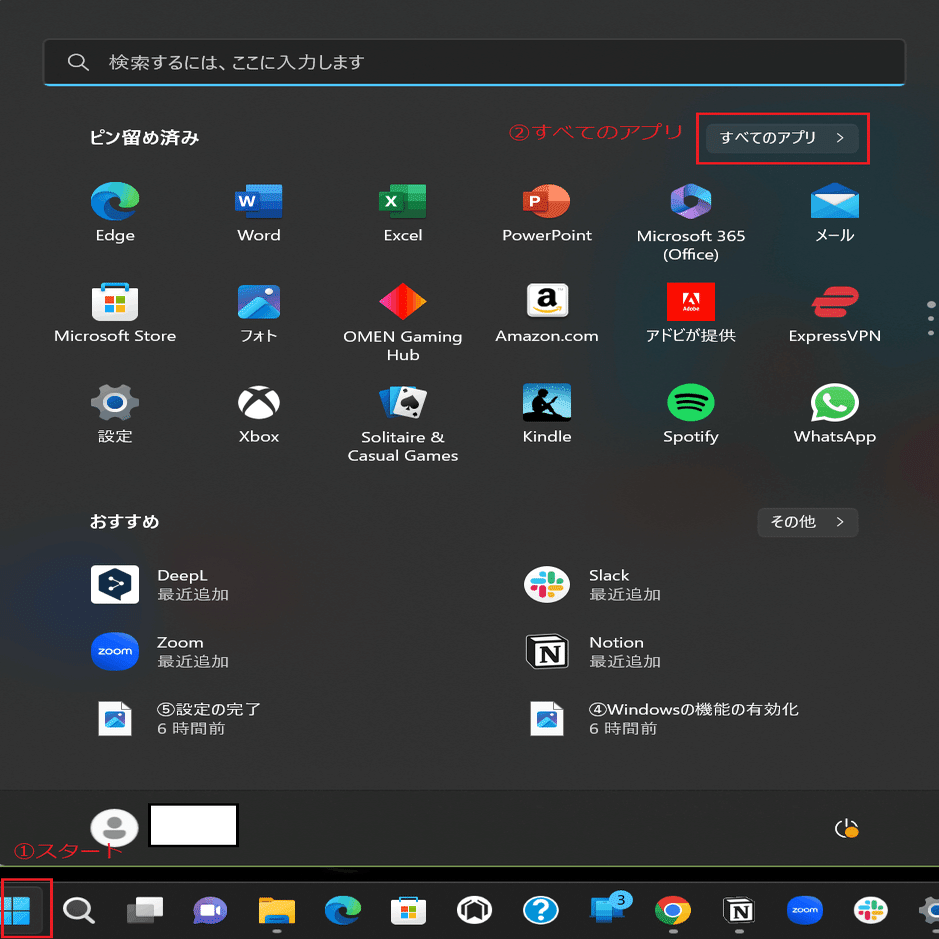
Task: Open taskbar app with badge 3
Action: point(609,908)
